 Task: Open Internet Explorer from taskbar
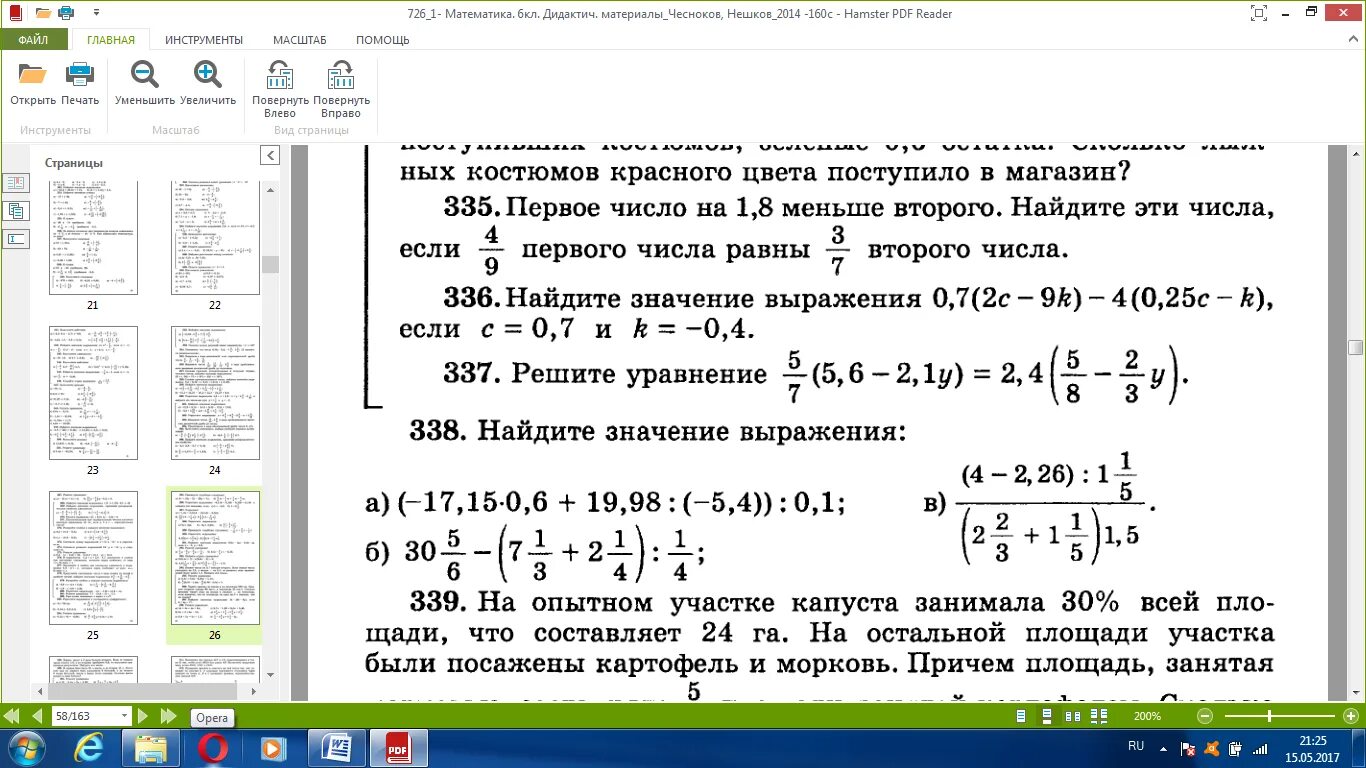89,747
